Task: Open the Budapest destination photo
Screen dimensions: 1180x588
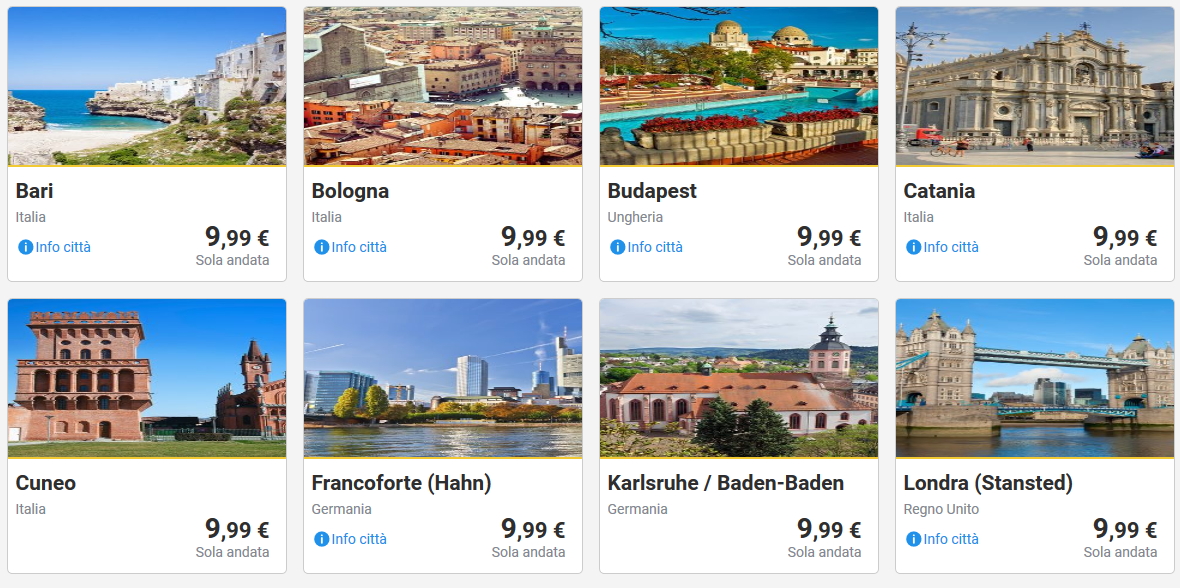Action: (739, 87)
